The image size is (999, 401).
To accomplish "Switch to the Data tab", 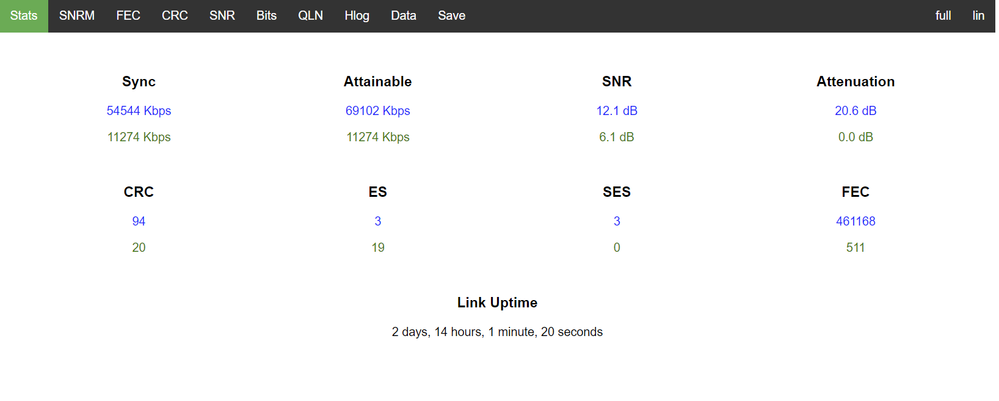I will (404, 16).
